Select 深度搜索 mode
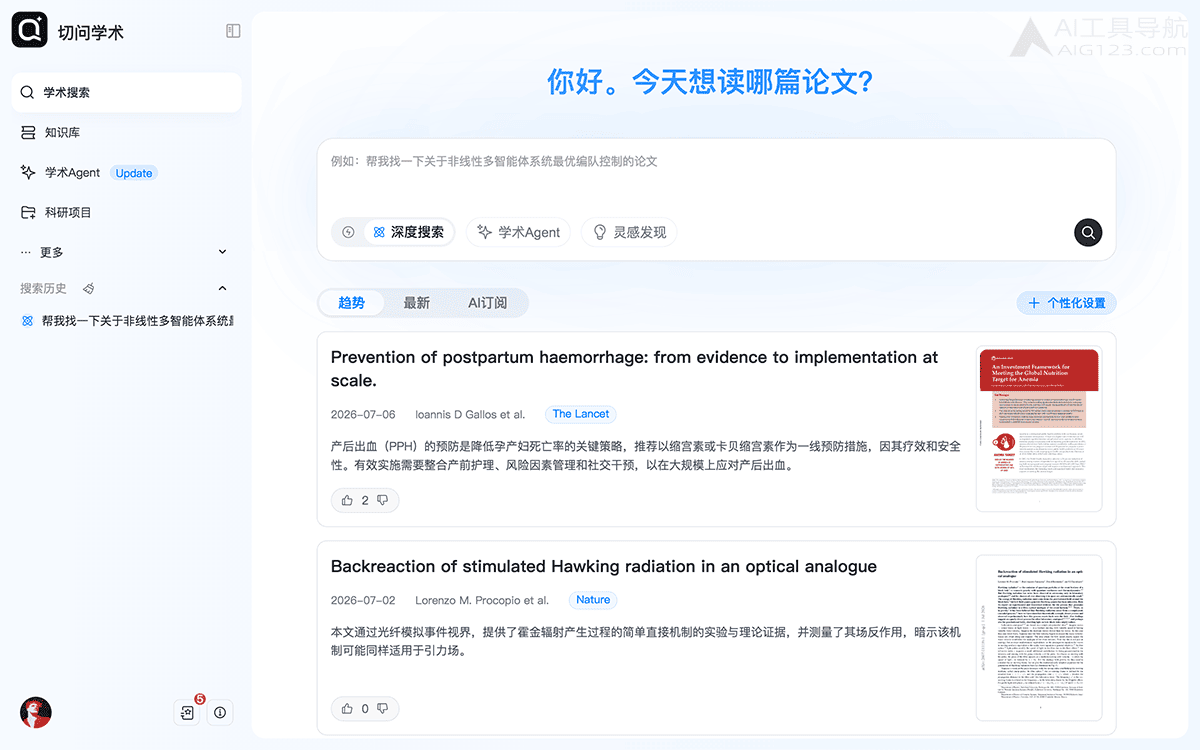Viewport: 1200px width, 750px height. coord(408,232)
